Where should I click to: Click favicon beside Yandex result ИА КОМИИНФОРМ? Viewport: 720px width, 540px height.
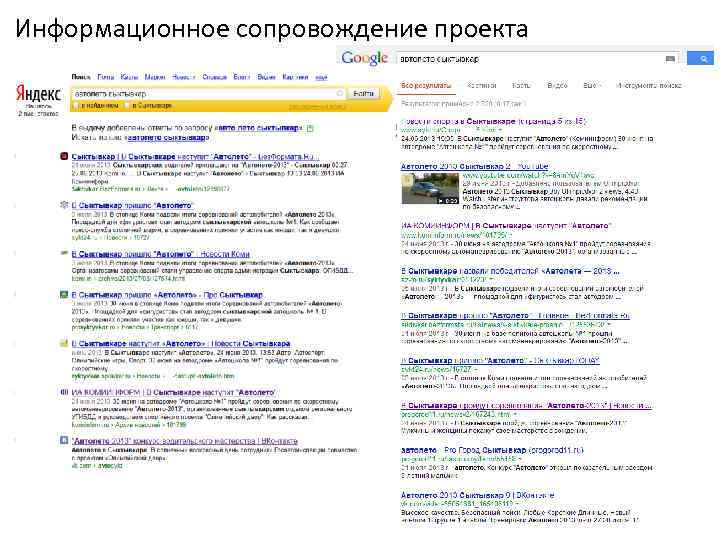pyautogui.click(x=64, y=392)
